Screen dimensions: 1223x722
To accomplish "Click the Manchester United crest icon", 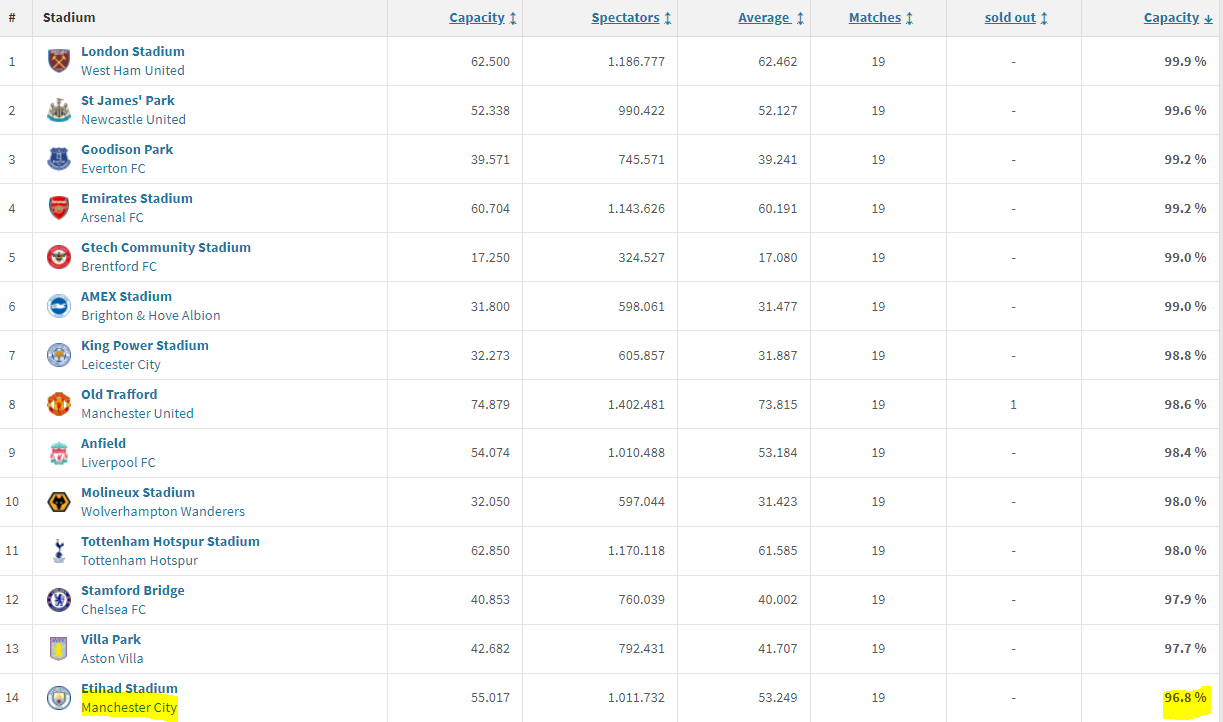I will tap(59, 404).
